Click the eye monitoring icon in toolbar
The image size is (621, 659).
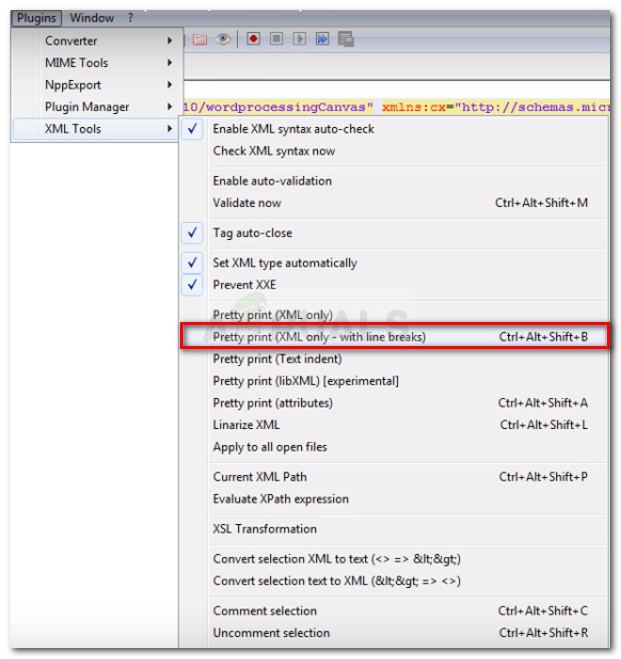(223, 39)
